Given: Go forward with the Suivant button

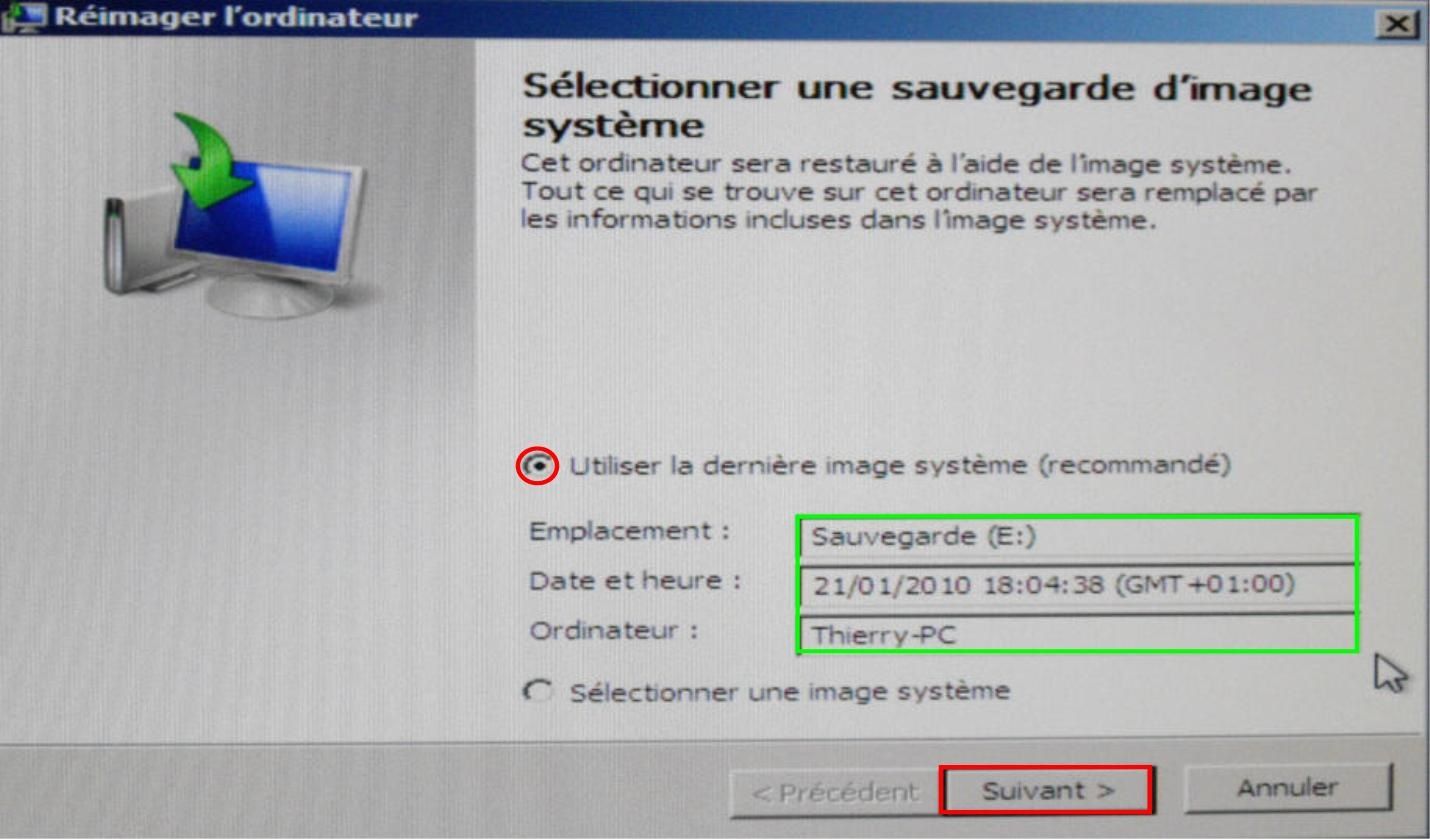Looking at the screenshot, I should (1047, 790).
